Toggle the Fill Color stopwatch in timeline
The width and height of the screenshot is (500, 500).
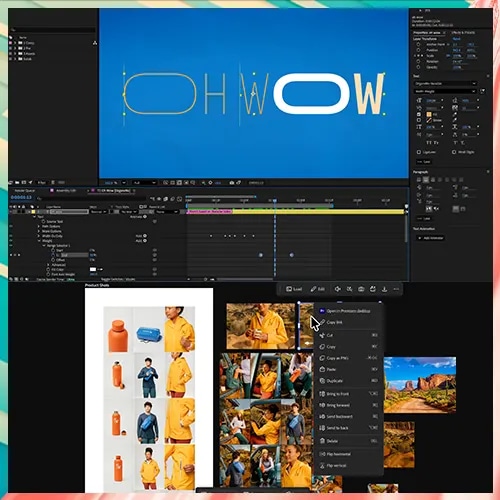tap(48, 269)
